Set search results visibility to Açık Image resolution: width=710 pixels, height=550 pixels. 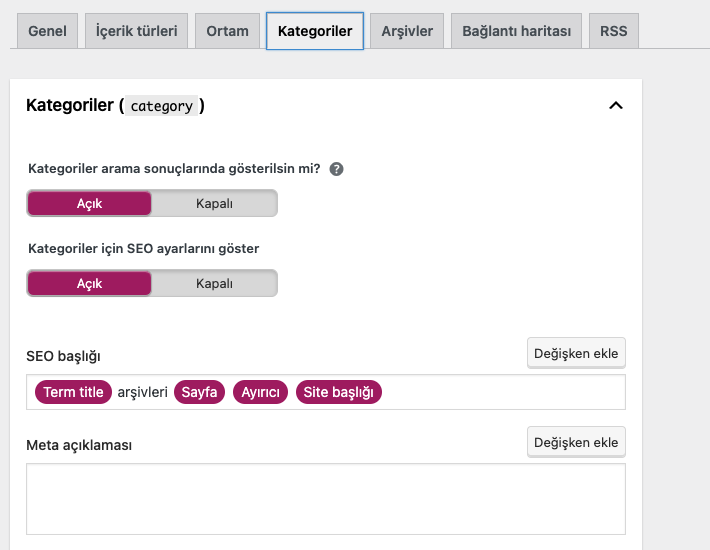tap(90, 203)
